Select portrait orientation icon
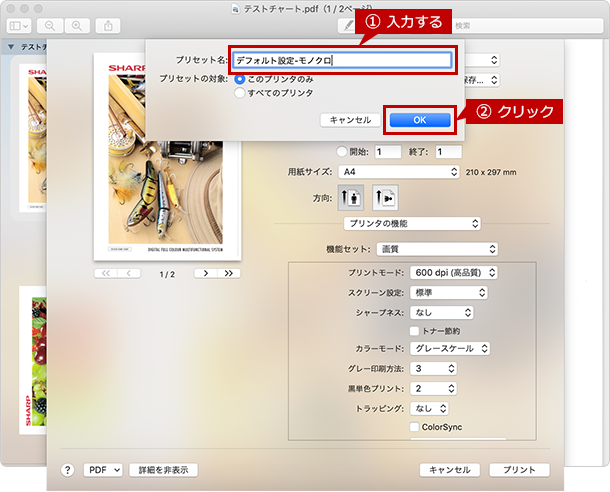 click(351, 198)
